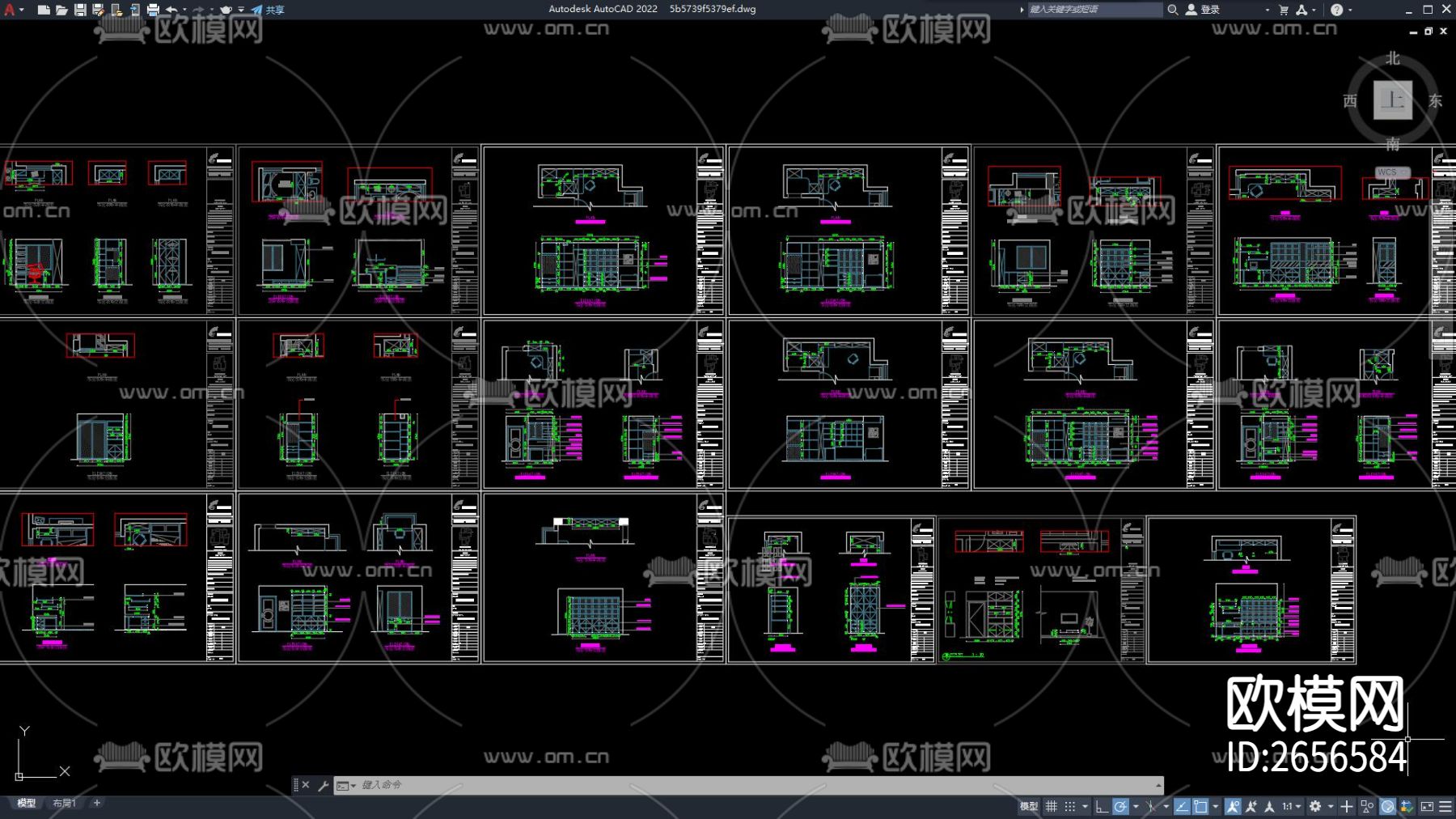Expand the sign-in account dropdown arrow
This screenshot has width=1456, height=819.
click(x=1267, y=10)
